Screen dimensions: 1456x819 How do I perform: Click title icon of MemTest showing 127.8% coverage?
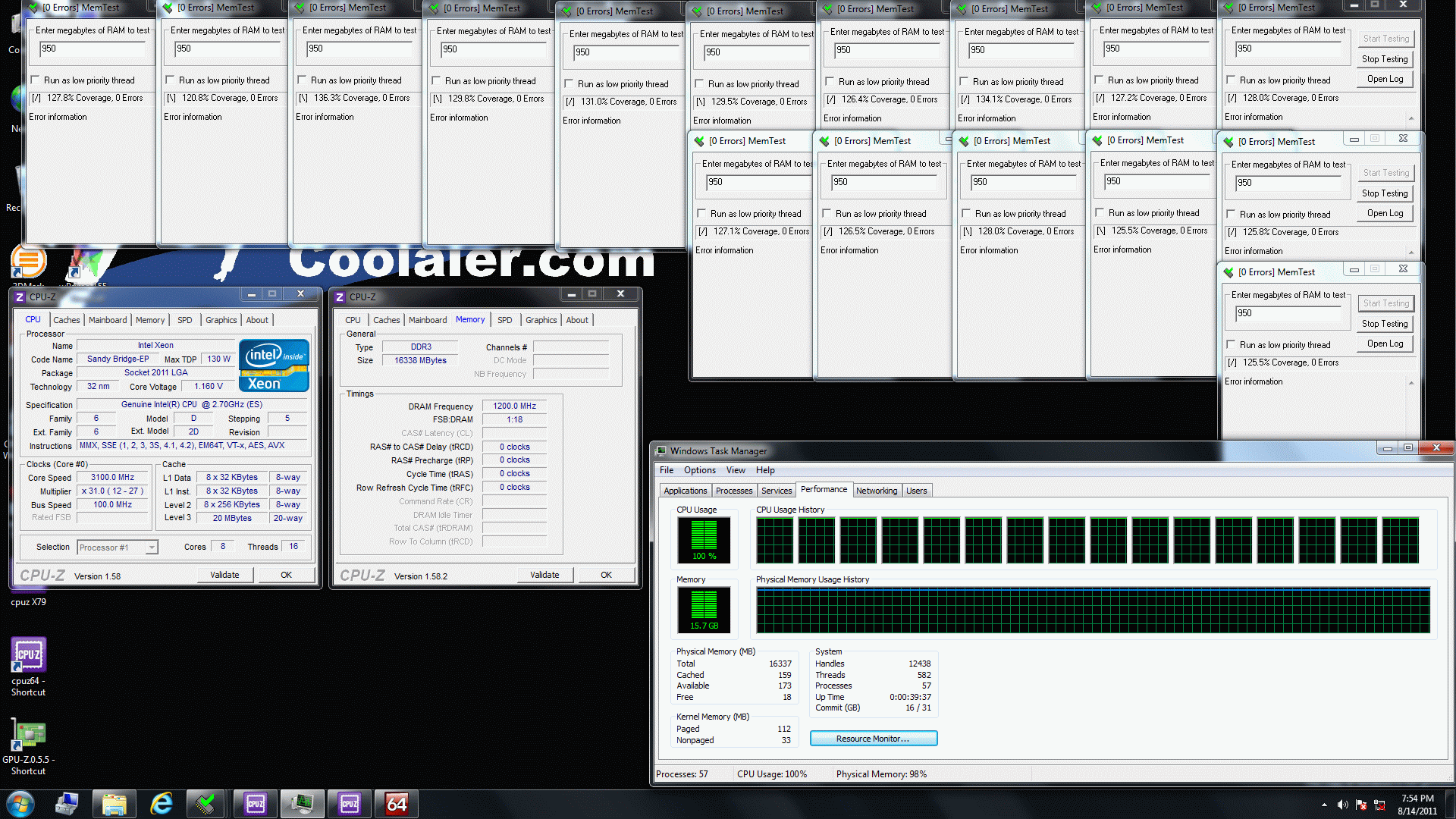[33, 8]
